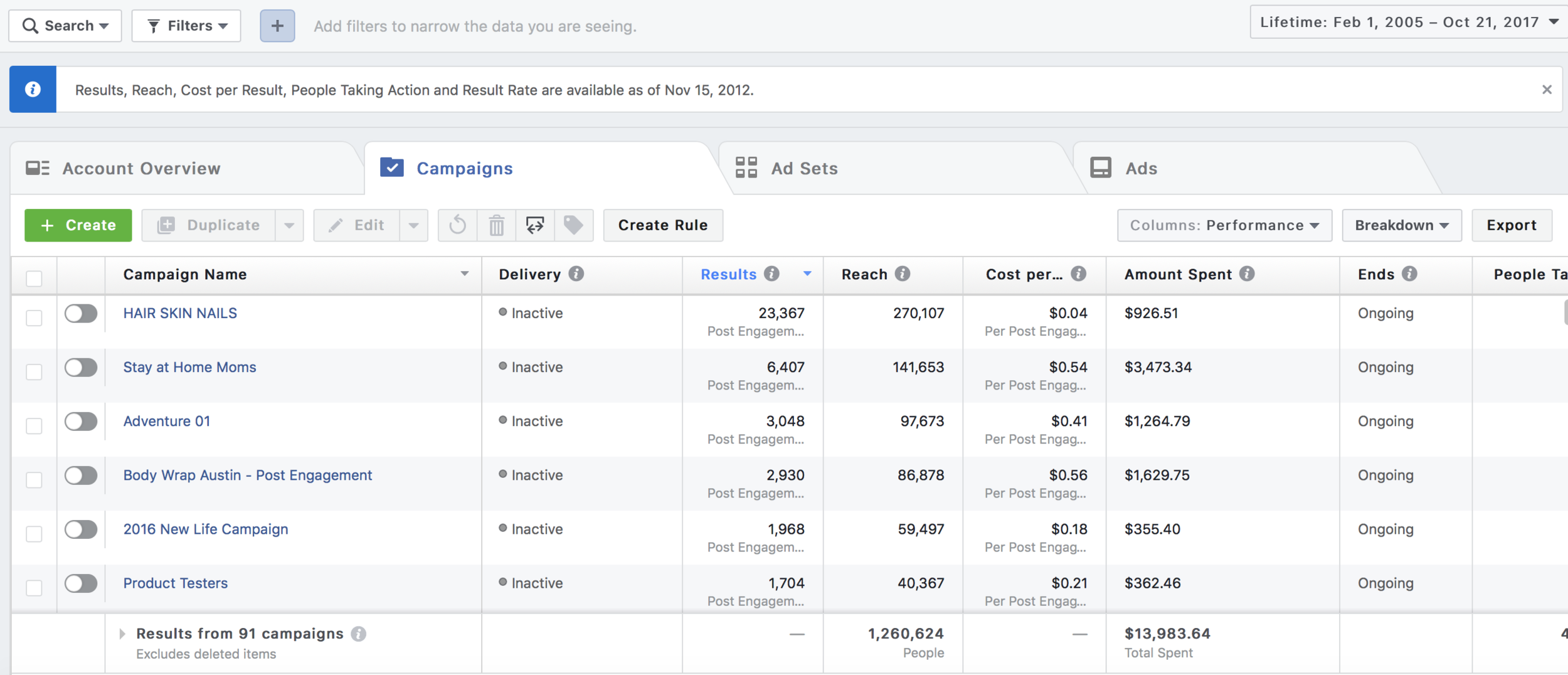Click the Amount Spent info icon

pyautogui.click(x=1248, y=274)
